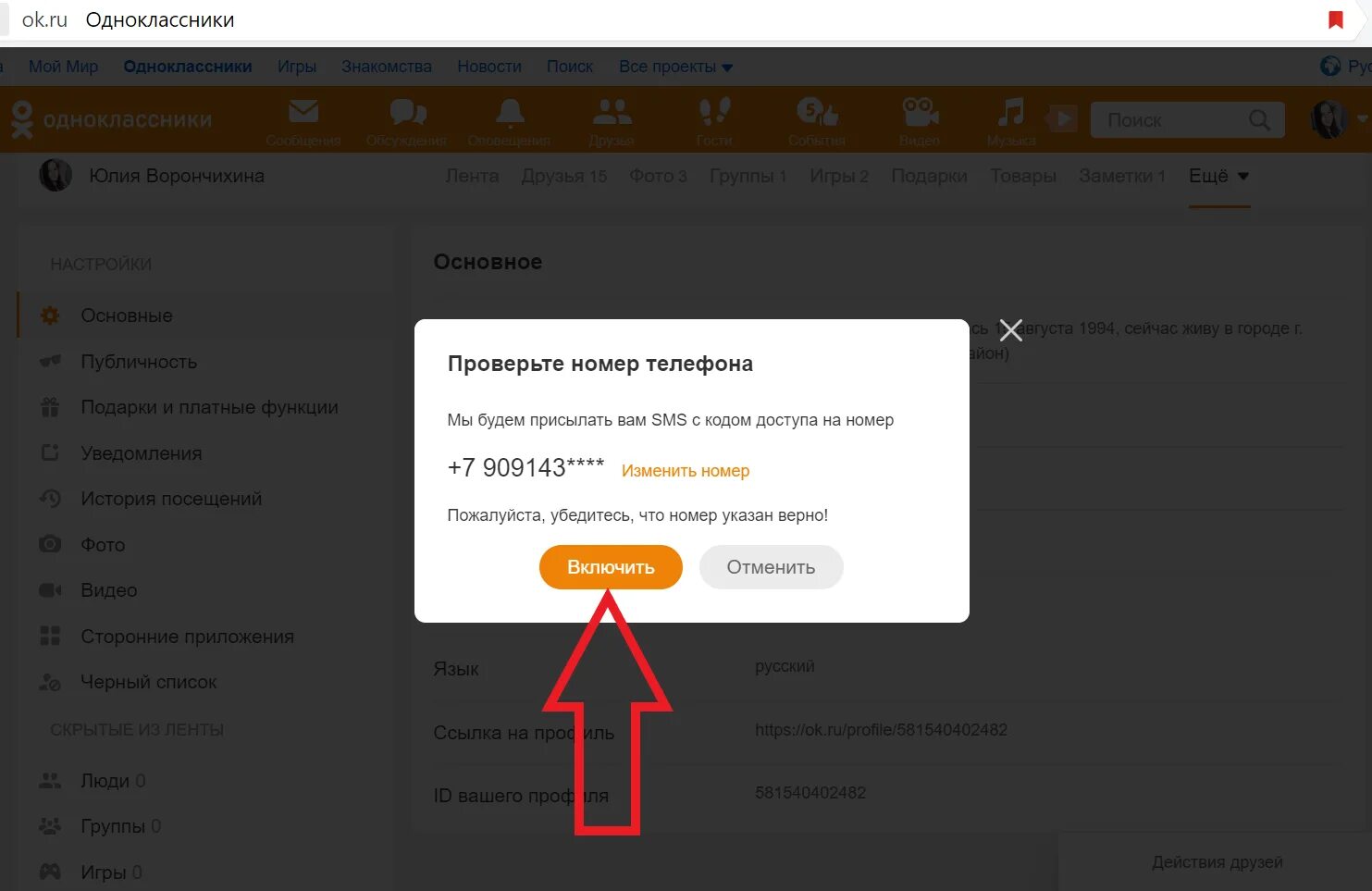The height and width of the screenshot is (891, 1372).
Task: Click the Одноклассники logo icon
Action: point(21,119)
